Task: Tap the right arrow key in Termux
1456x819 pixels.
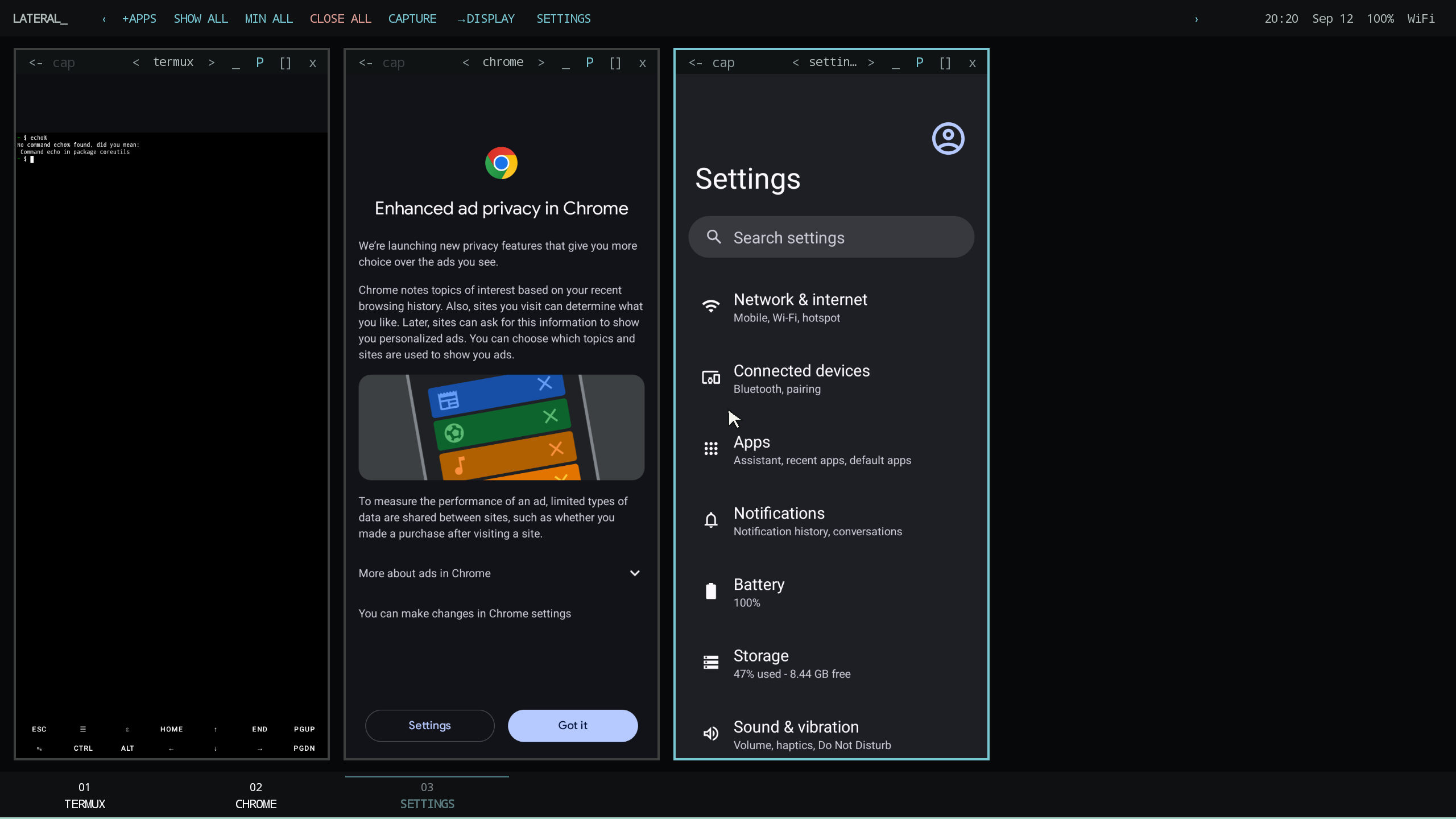Action: click(x=260, y=748)
